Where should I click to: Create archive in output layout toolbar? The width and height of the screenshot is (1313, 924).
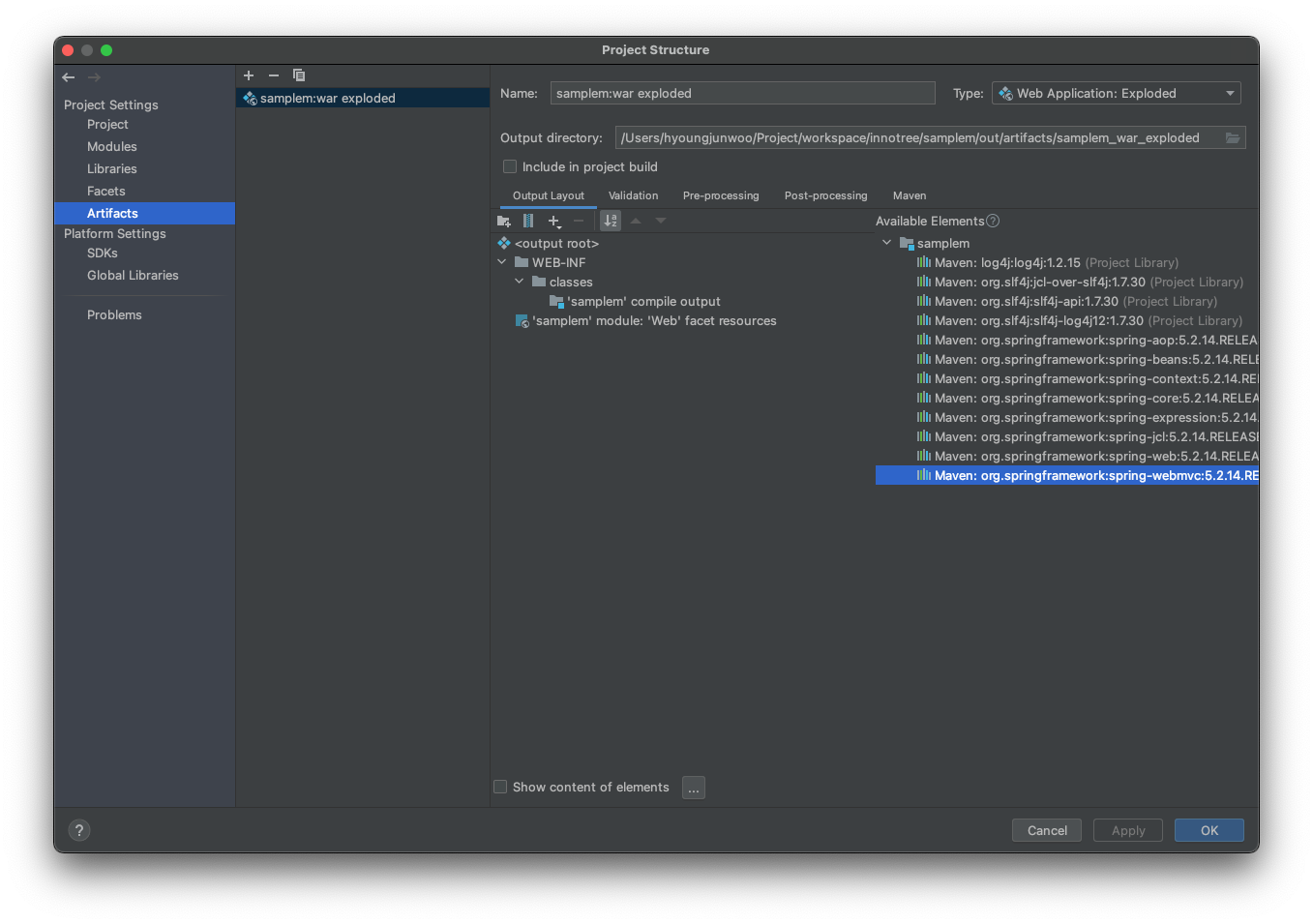click(x=528, y=222)
